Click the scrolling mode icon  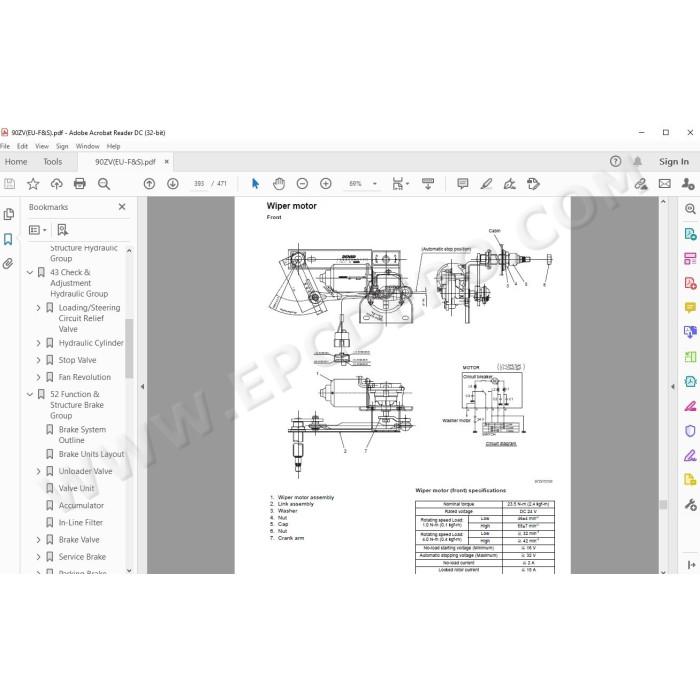click(428, 183)
